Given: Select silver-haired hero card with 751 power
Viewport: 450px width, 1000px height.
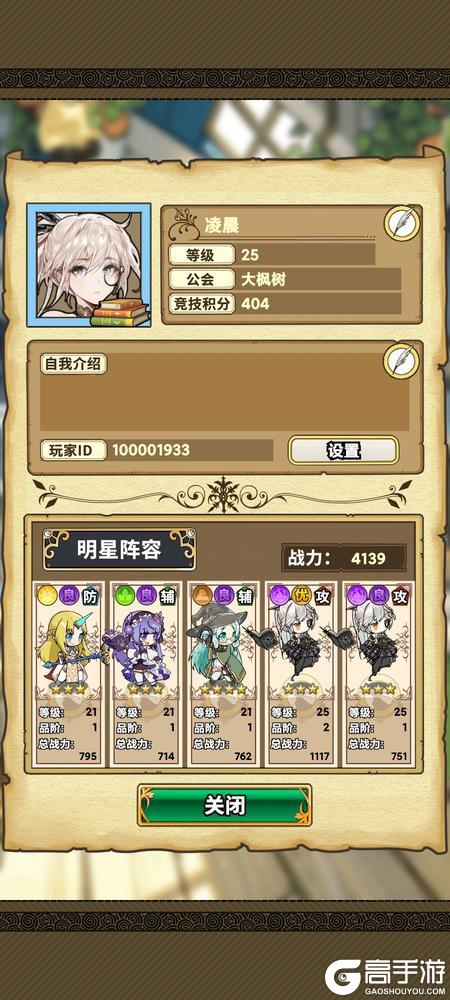Looking at the screenshot, I should 378,673.
